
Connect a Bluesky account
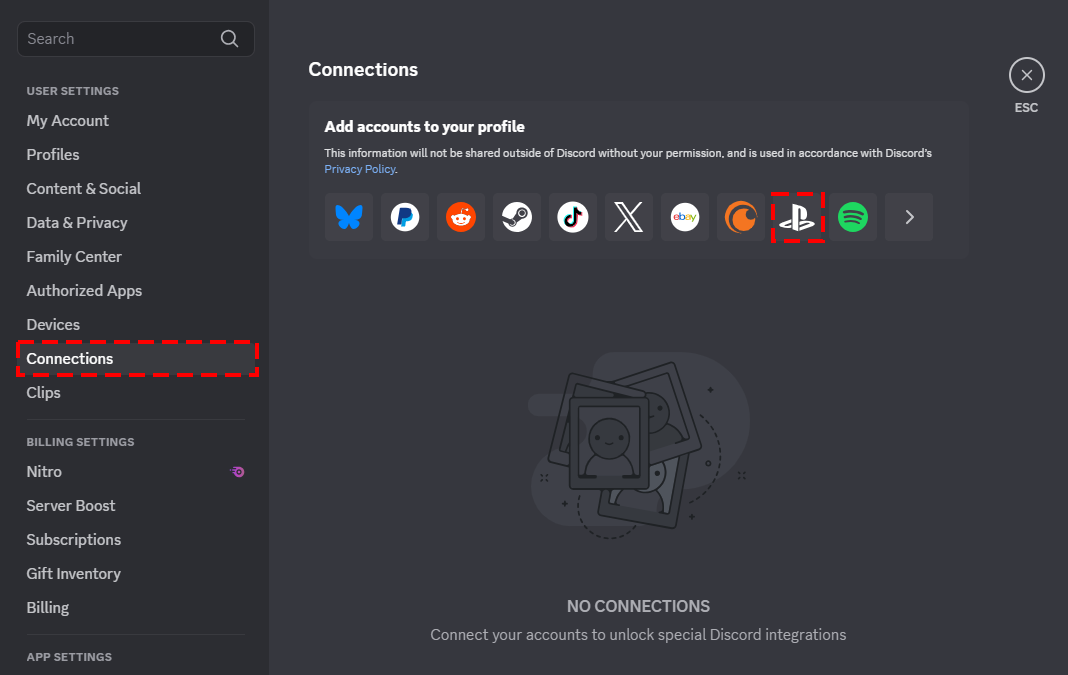click(349, 217)
